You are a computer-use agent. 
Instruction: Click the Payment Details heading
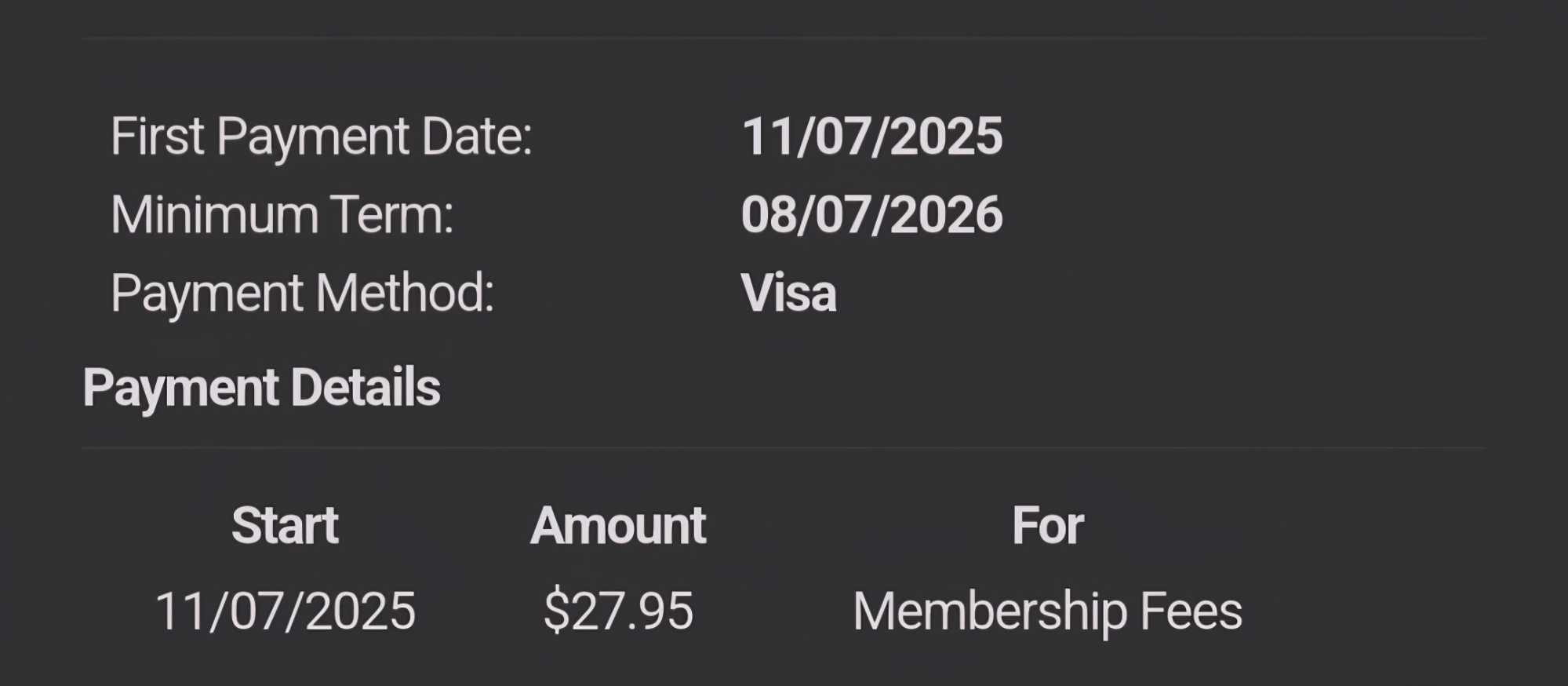(x=261, y=389)
